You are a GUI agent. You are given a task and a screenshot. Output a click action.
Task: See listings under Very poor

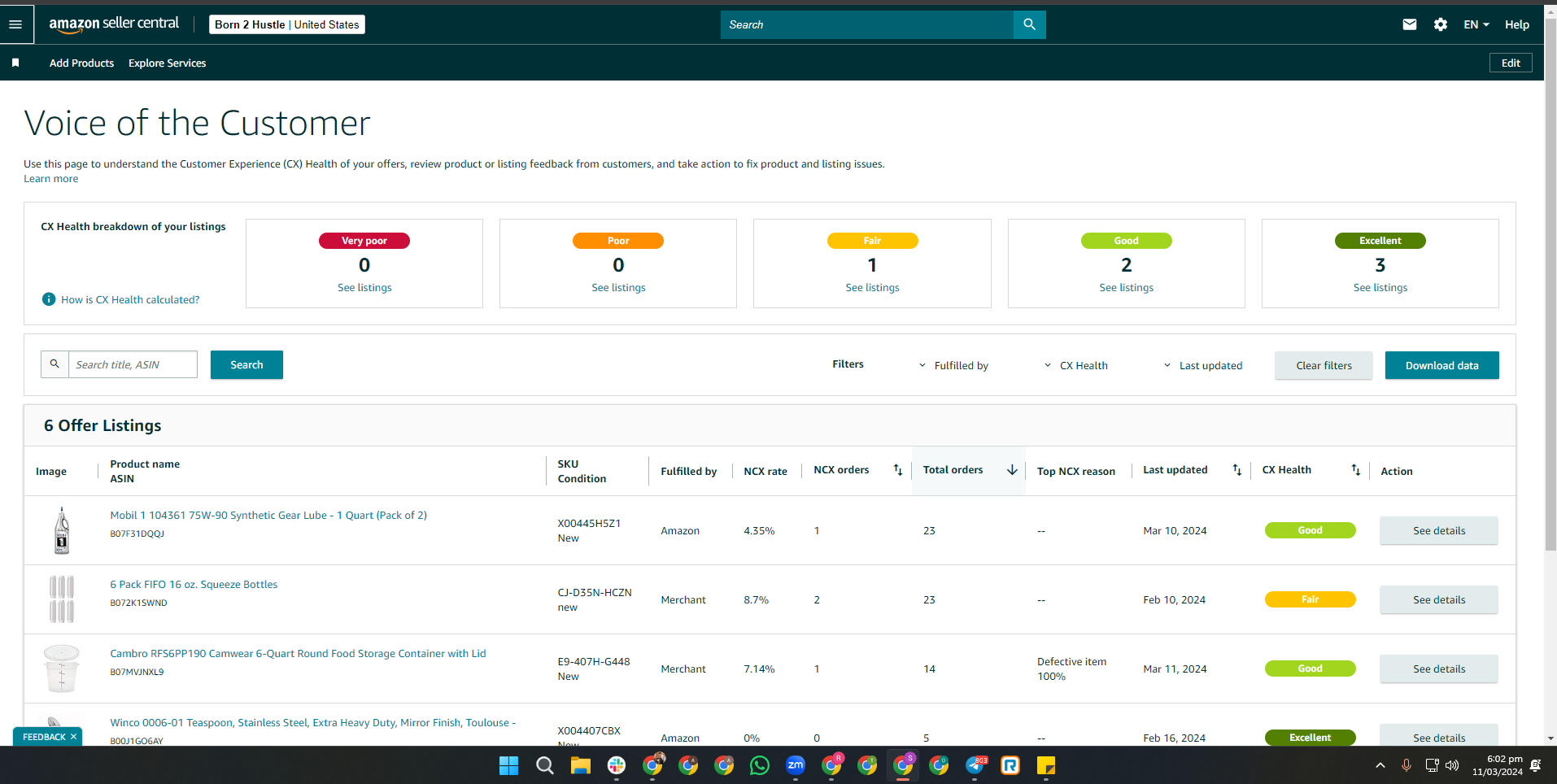tap(364, 287)
